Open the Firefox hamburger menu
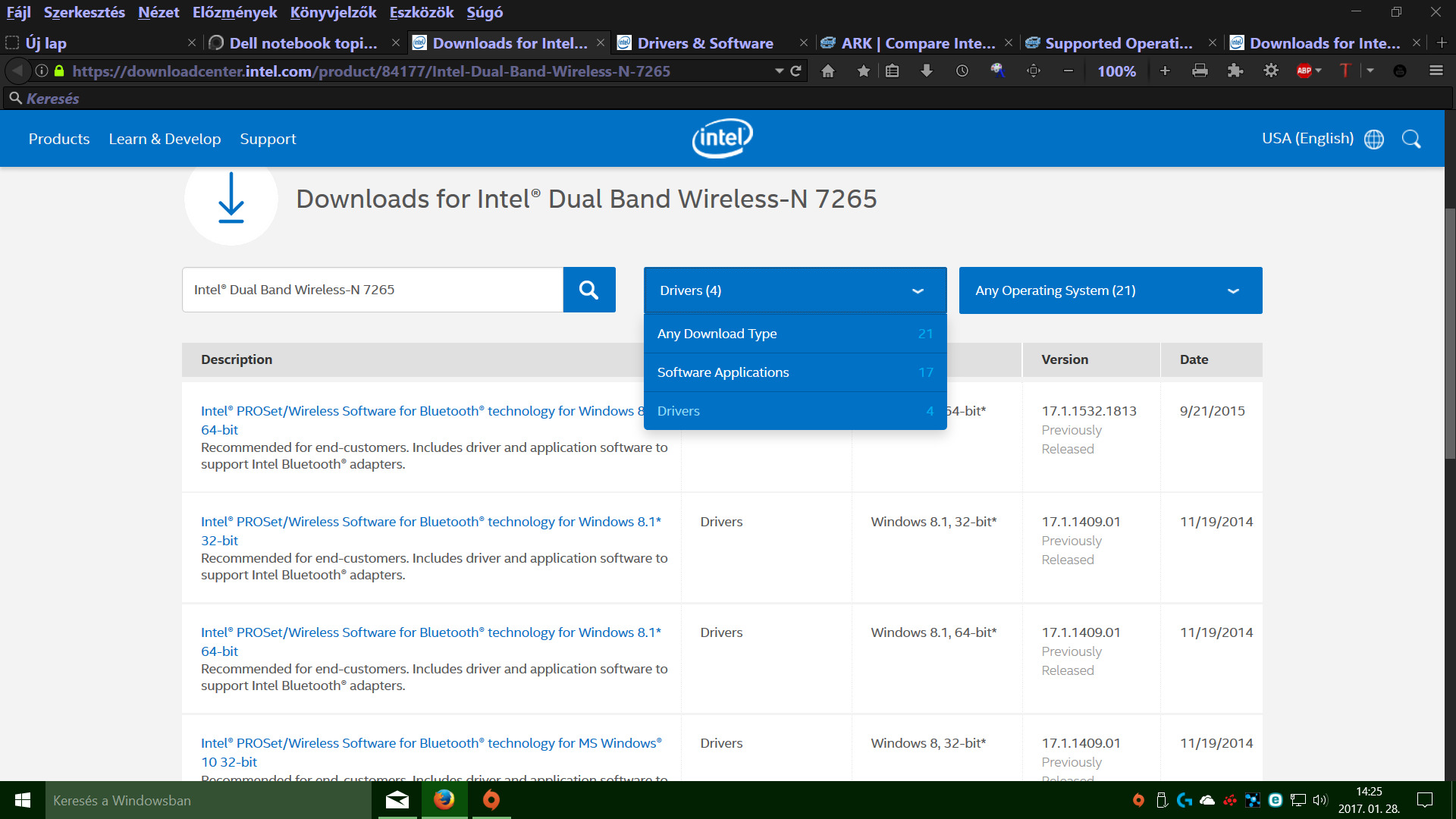 (x=1436, y=71)
